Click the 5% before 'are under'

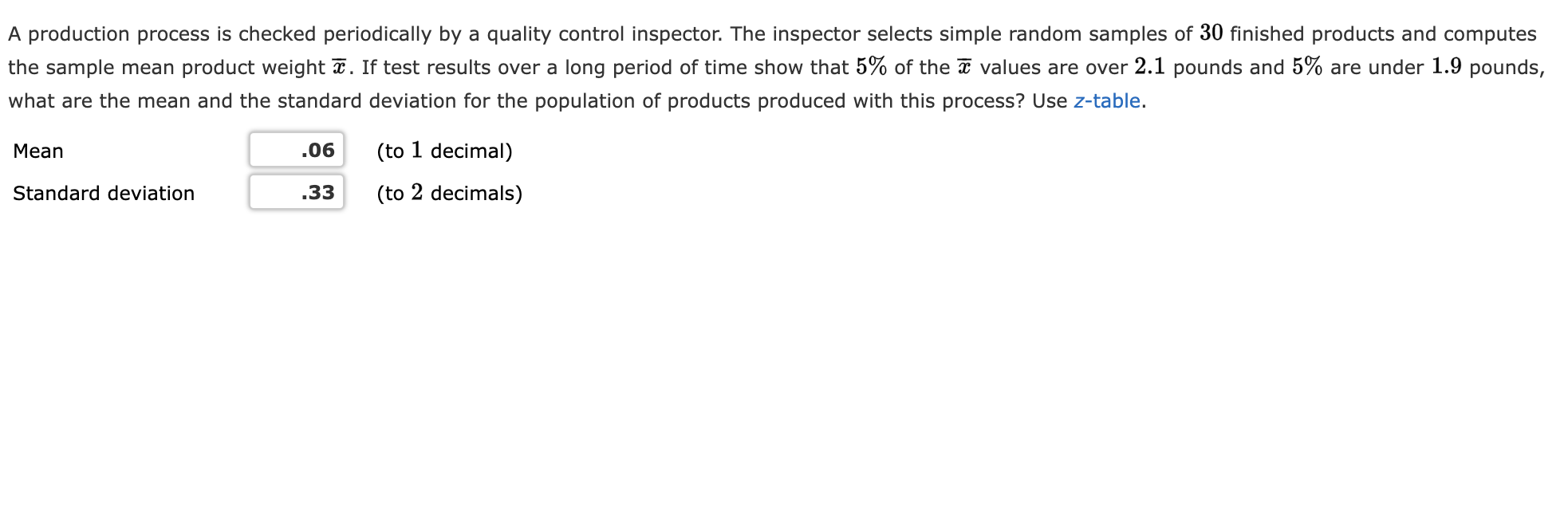coord(1307,67)
